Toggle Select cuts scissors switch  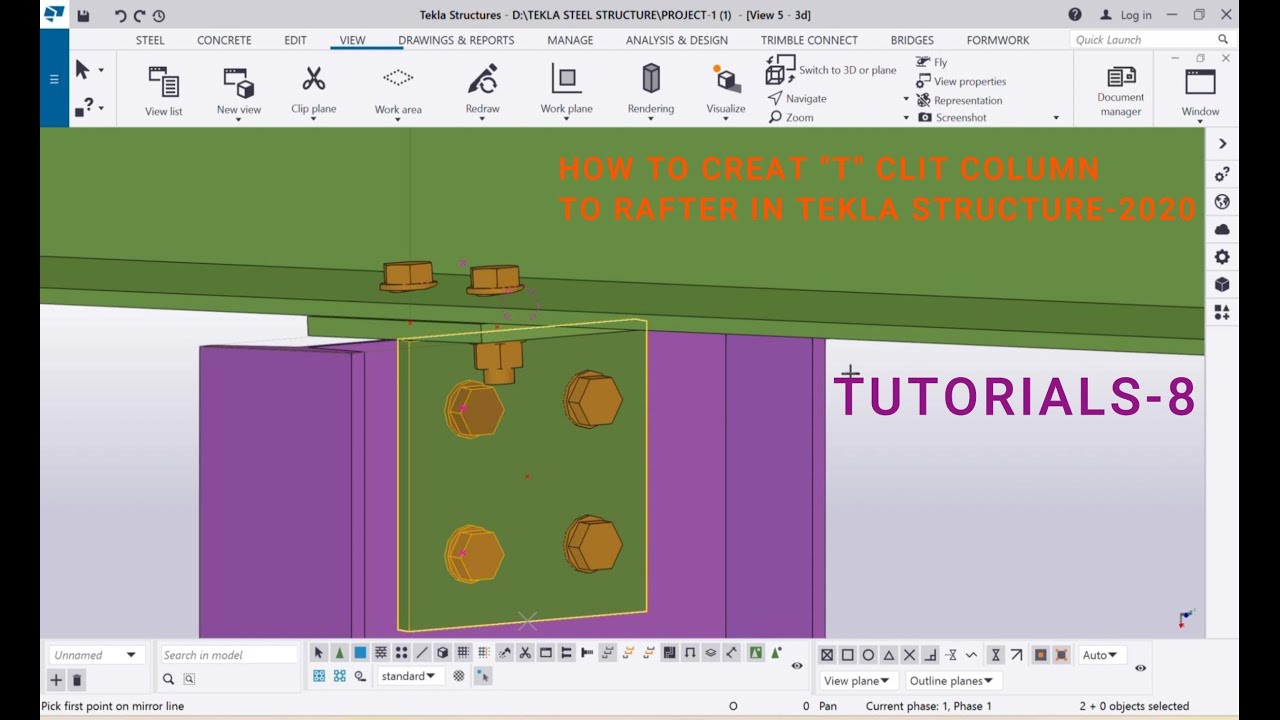pyautogui.click(x=525, y=653)
